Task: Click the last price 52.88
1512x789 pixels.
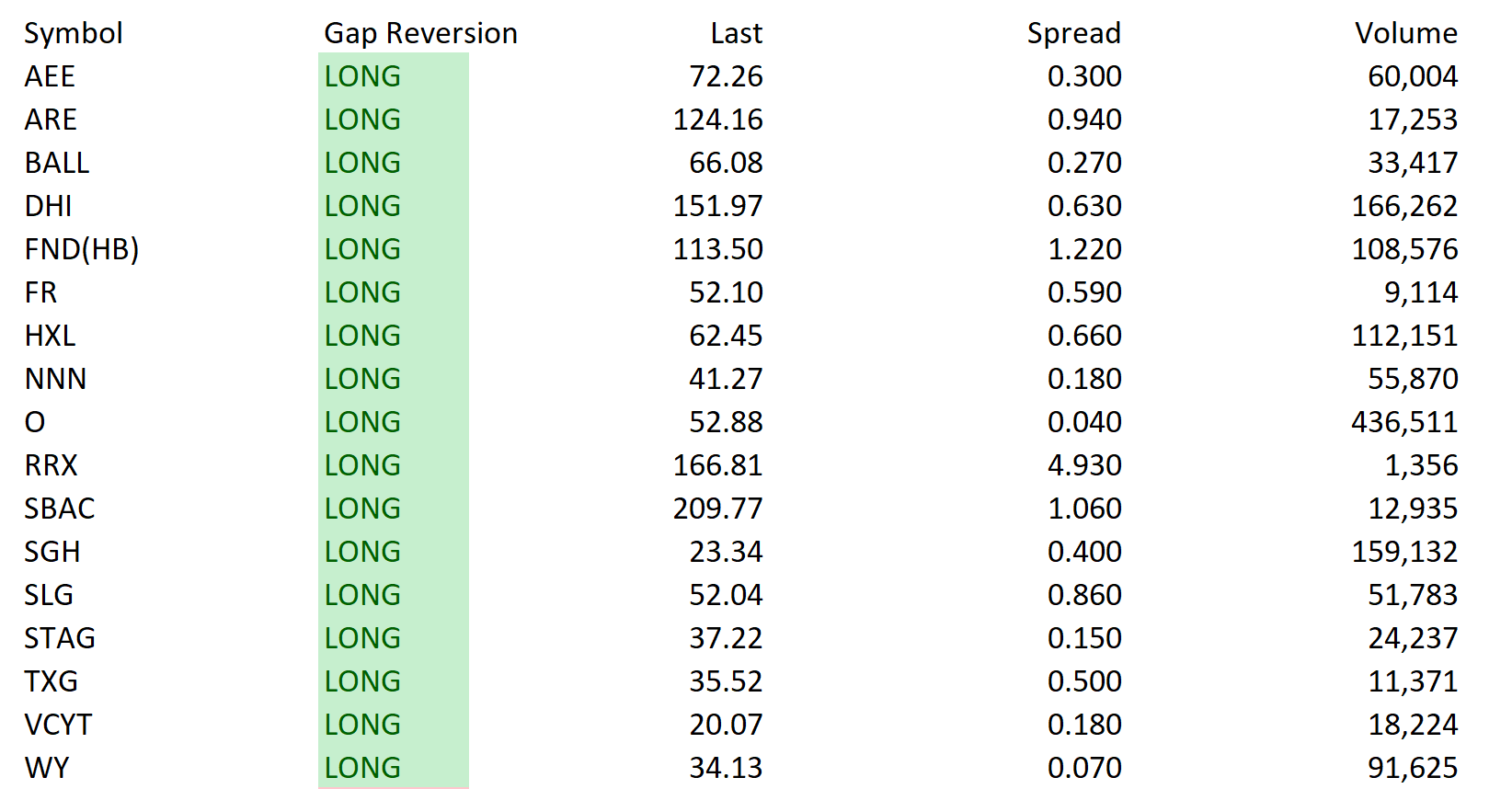Action: tap(726, 422)
